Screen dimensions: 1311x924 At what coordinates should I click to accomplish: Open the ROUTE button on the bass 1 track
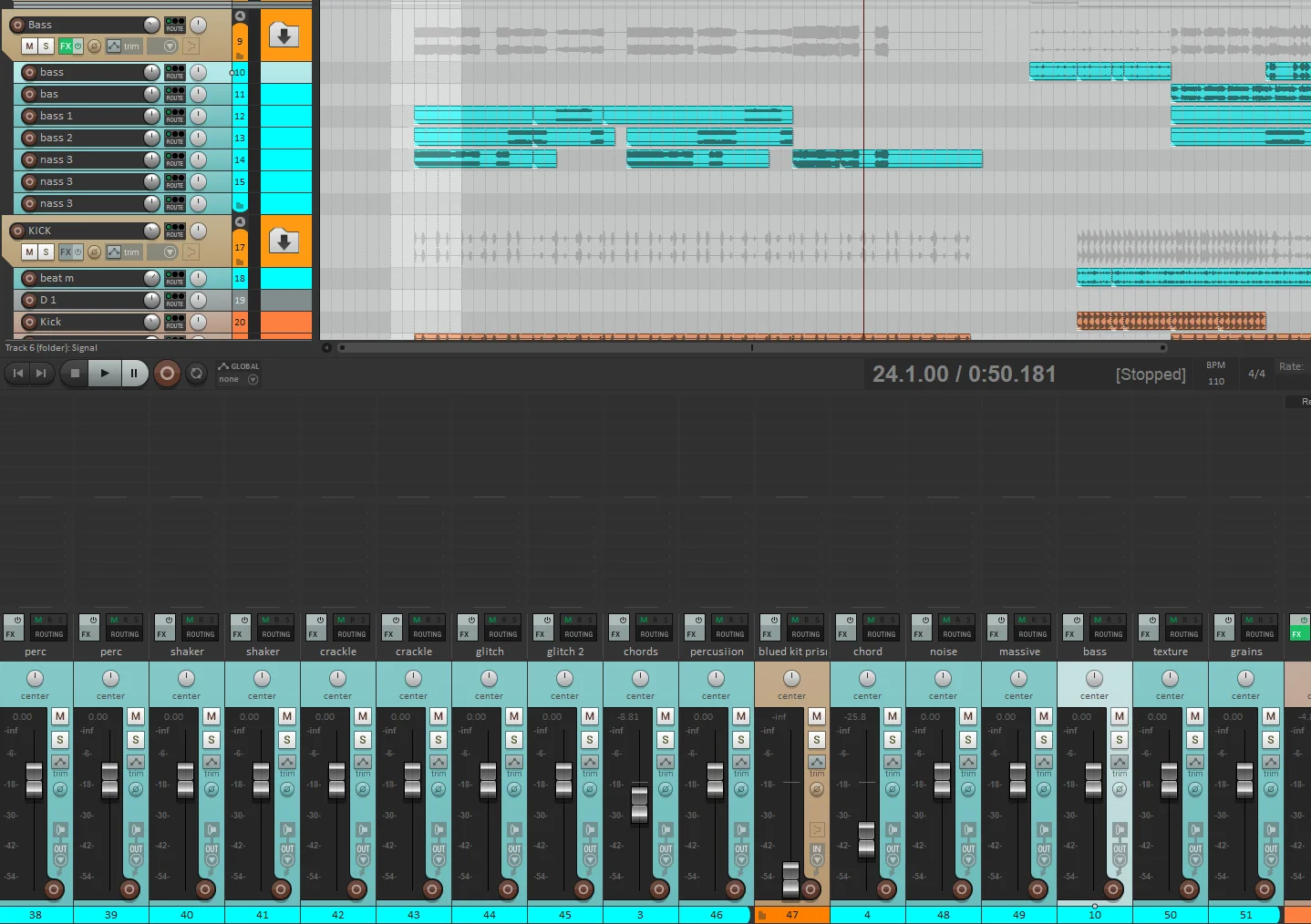pos(175,116)
